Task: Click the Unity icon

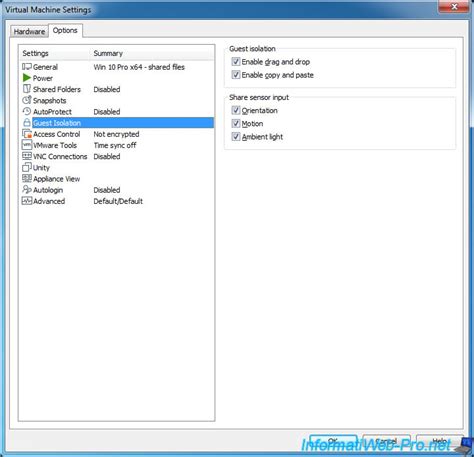Action: [x=27, y=167]
